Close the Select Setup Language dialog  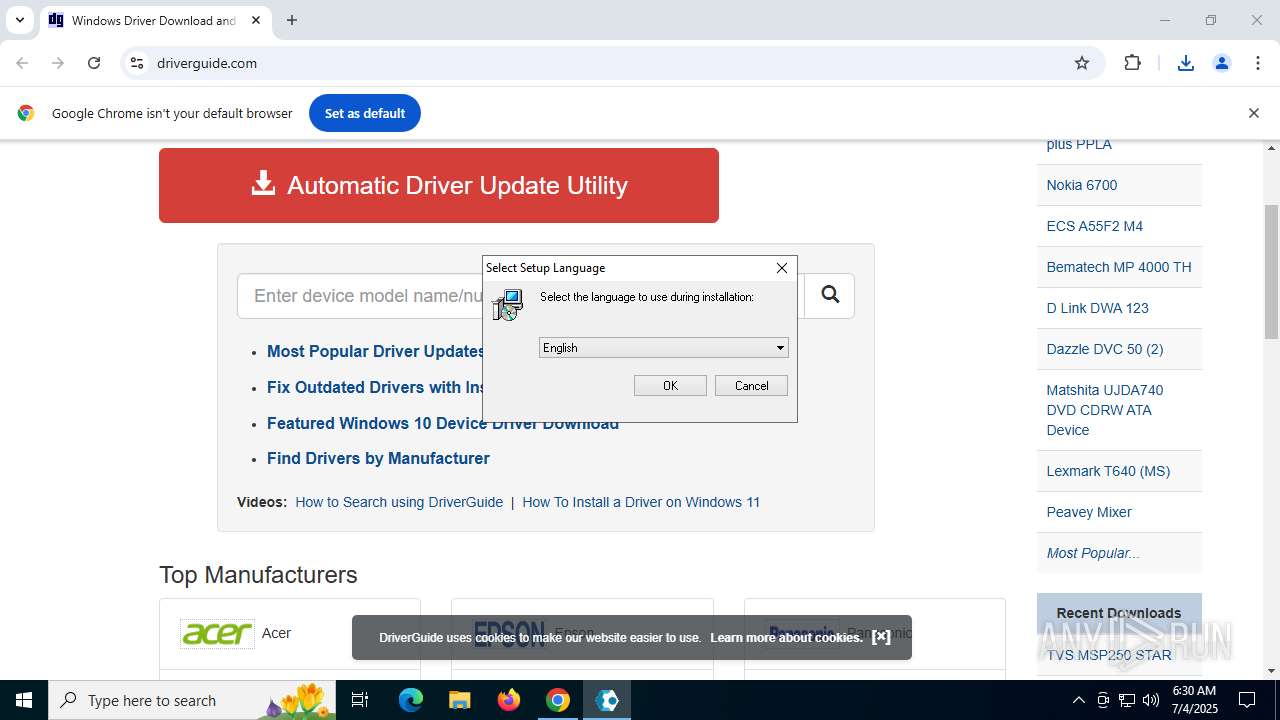click(x=782, y=268)
